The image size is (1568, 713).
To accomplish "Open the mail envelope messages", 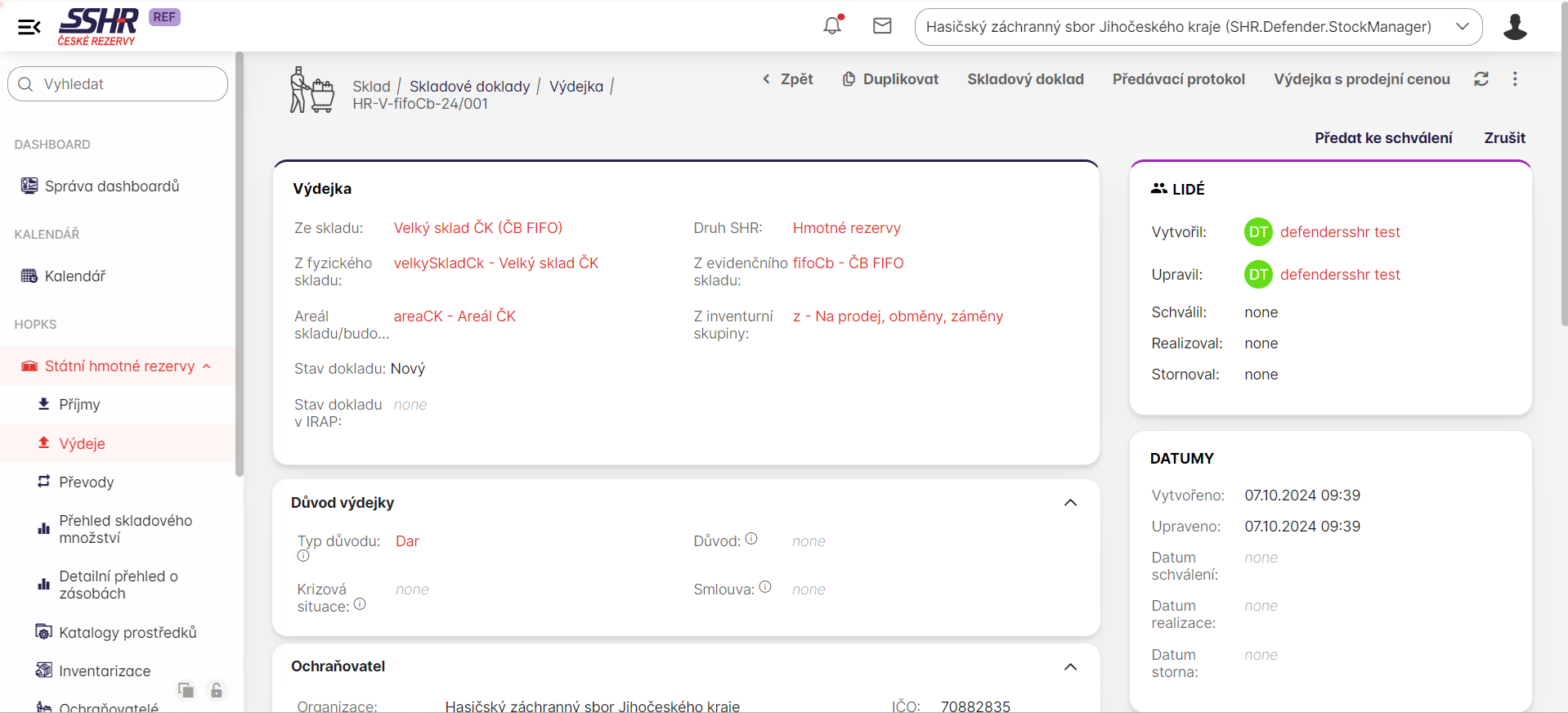I will pyautogui.click(x=882, y=26).
